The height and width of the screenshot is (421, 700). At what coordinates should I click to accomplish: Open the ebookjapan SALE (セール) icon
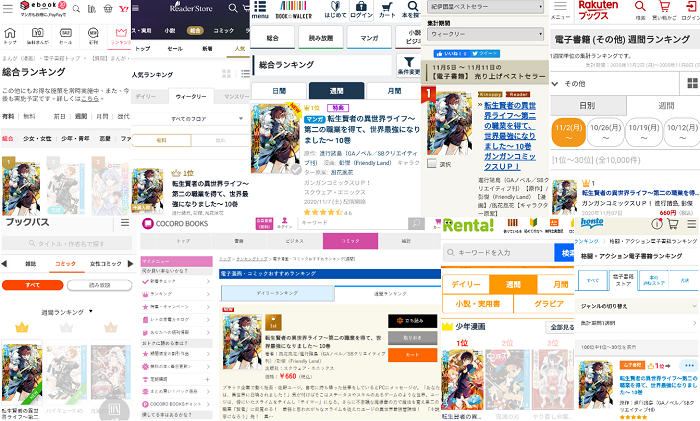click(x=66, y=36)
